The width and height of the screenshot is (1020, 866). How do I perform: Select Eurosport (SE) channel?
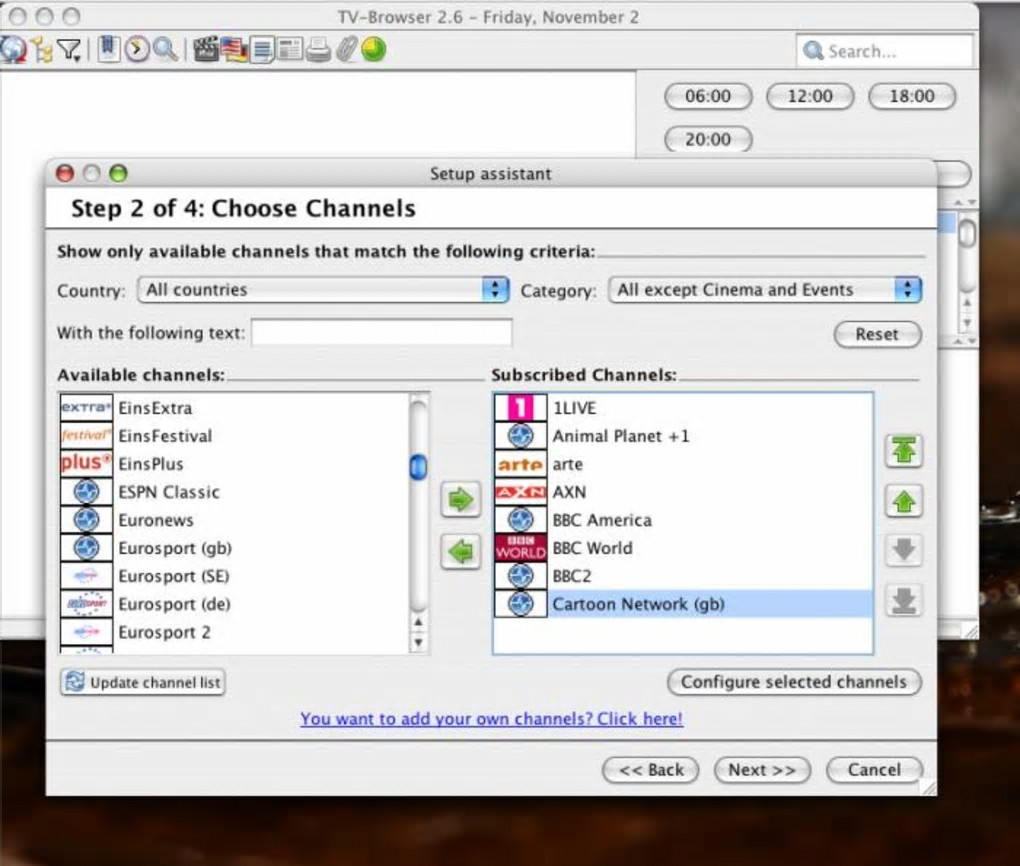click(234, 576)
